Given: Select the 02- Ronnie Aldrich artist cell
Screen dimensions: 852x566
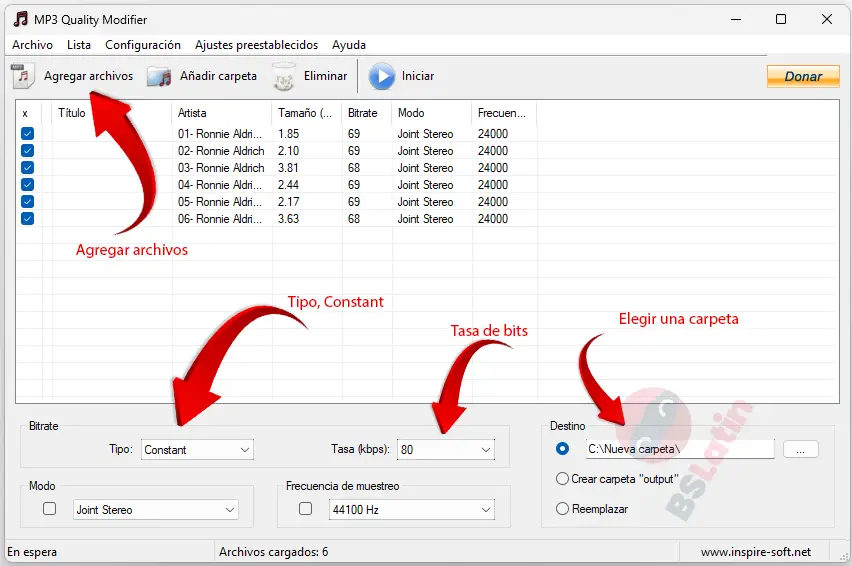Looking at the screenshot, I should point(221,150).
